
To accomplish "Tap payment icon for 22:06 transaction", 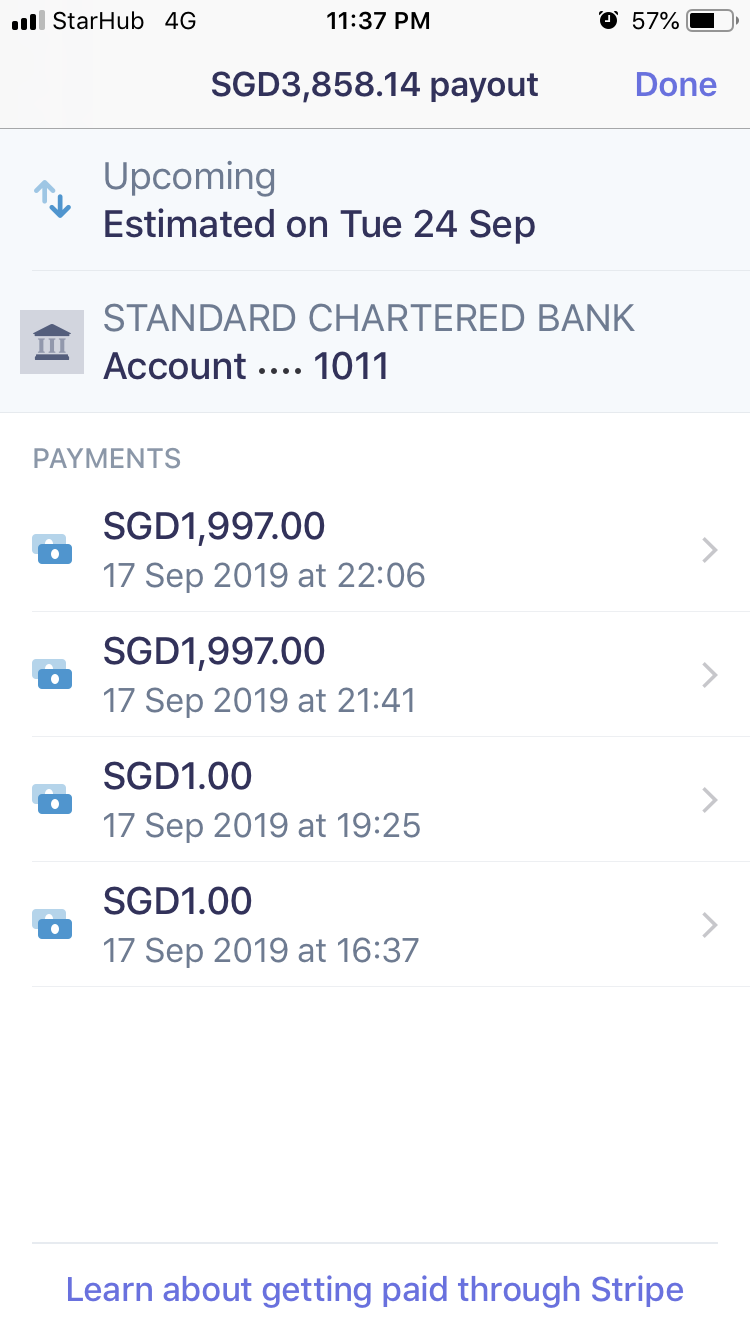I will coord(52,549).
